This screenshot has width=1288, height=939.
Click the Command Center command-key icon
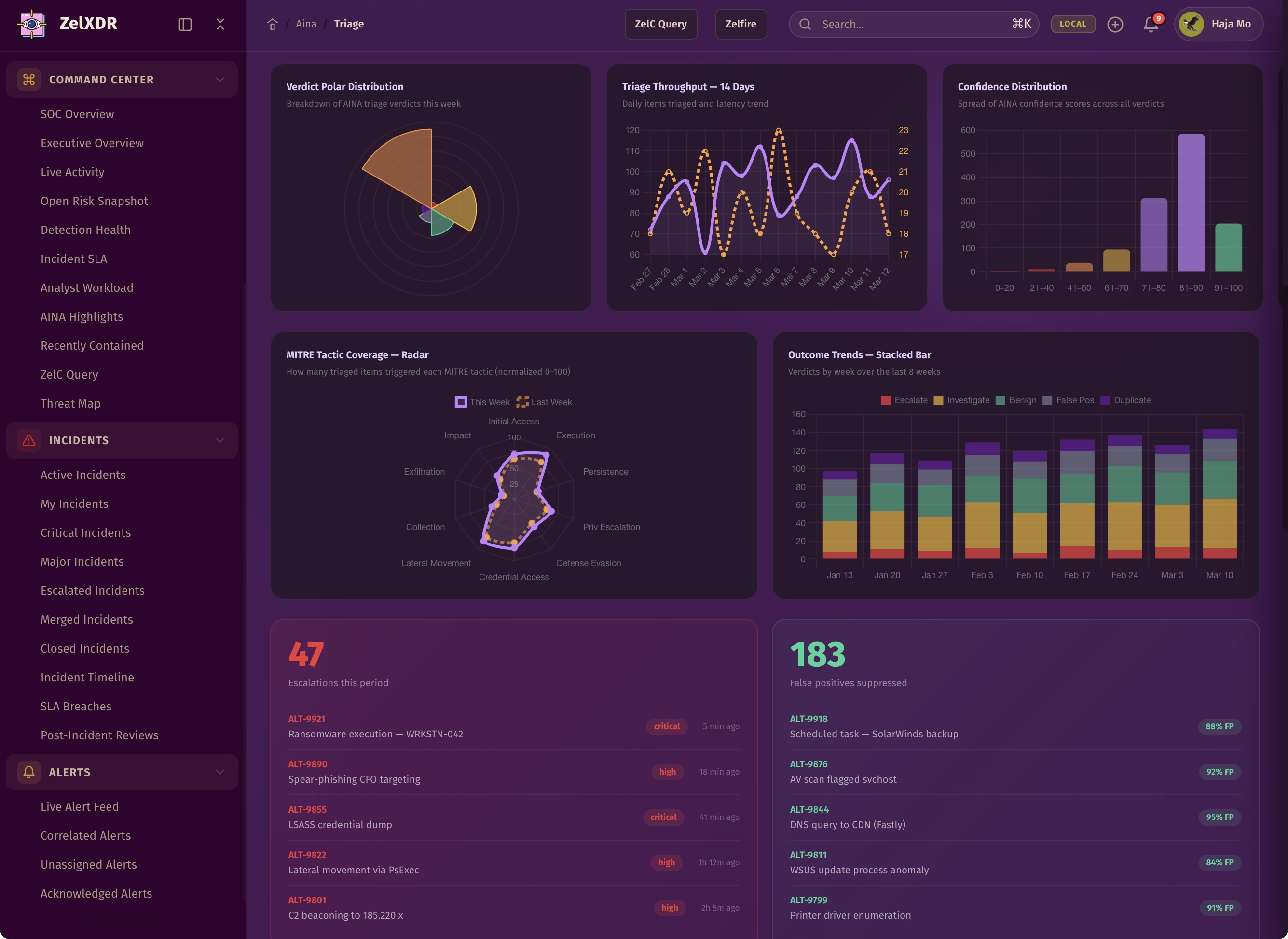tap(29, 80)
